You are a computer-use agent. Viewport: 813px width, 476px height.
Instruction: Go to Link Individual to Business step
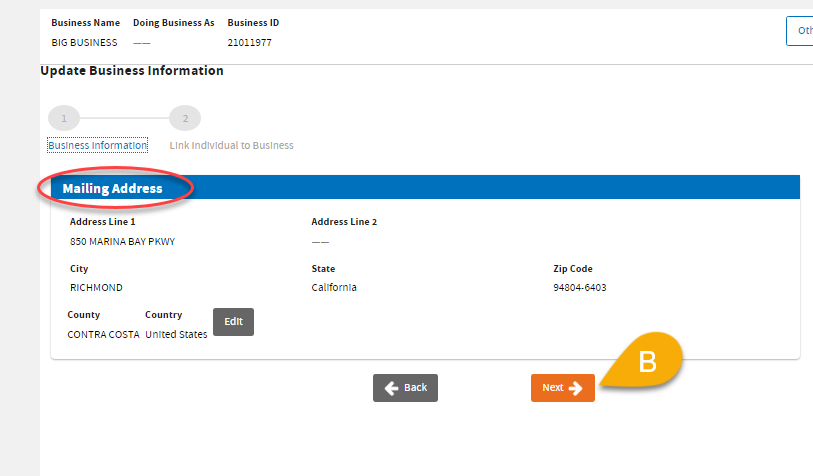(x=231, y=145)
